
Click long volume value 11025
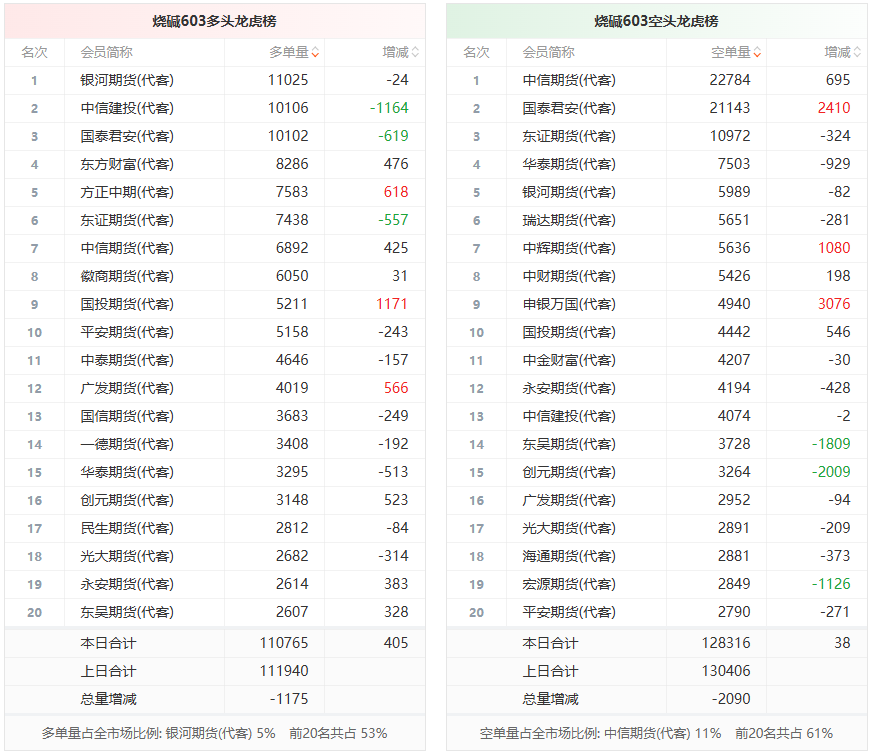[x=288, y=80]
